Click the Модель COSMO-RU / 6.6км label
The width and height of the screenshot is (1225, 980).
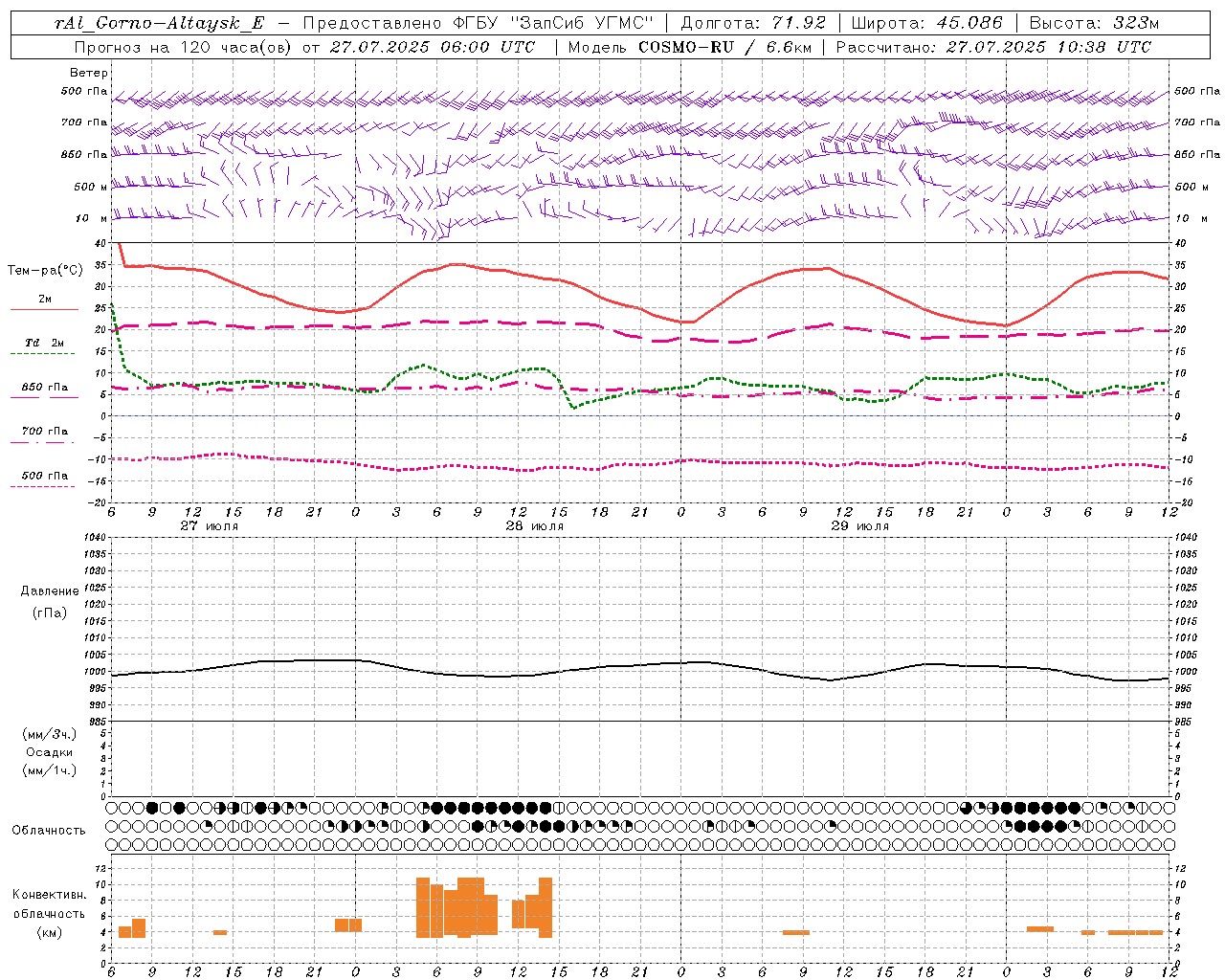coord(690,47)
